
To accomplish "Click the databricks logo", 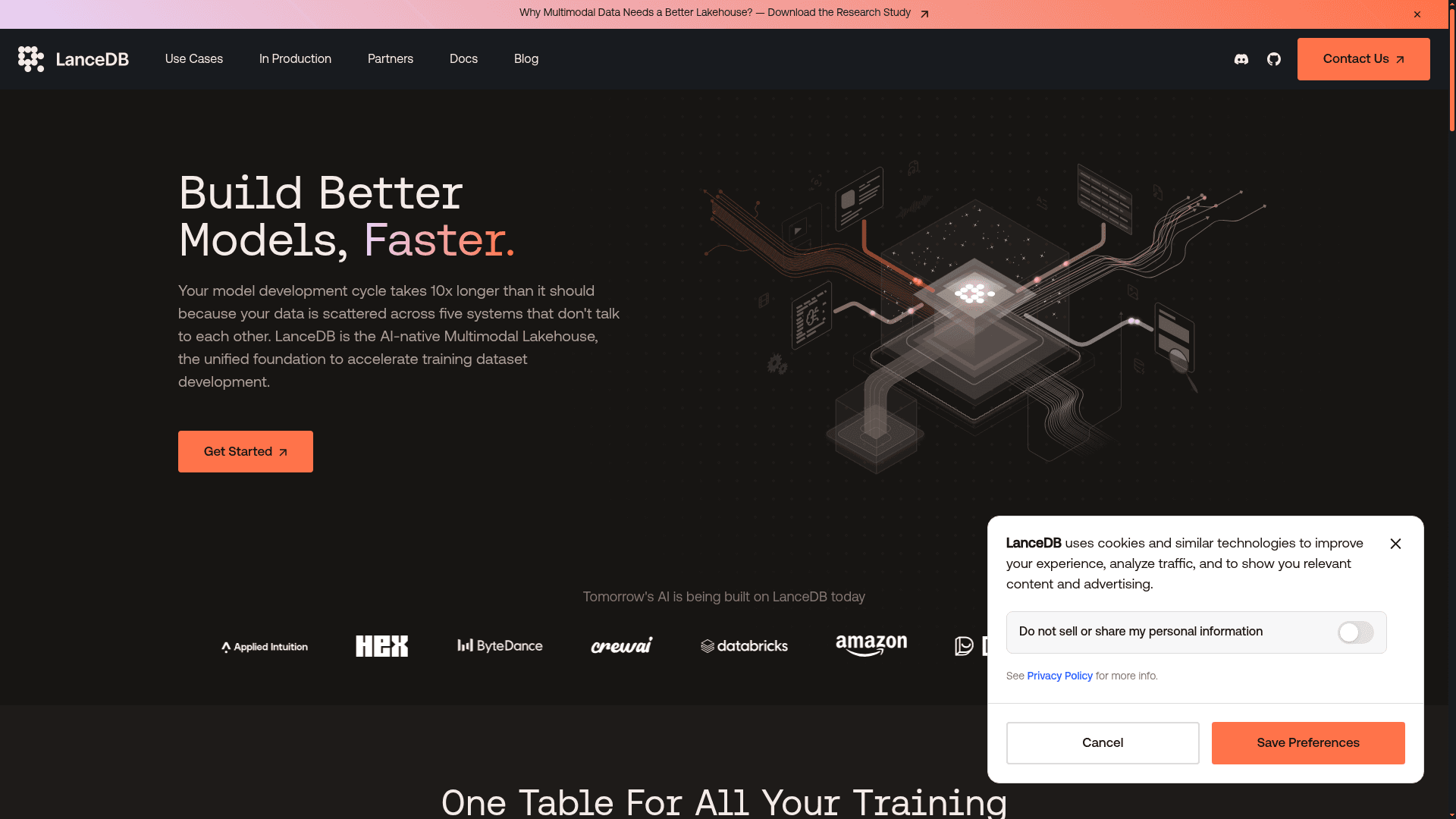I will point(744,646).
